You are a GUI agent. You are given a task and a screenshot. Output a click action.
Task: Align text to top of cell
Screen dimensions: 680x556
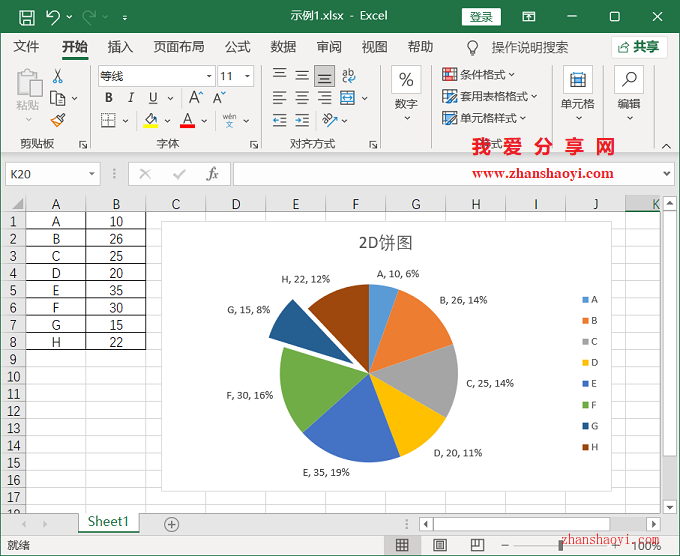tap(280, 75)
